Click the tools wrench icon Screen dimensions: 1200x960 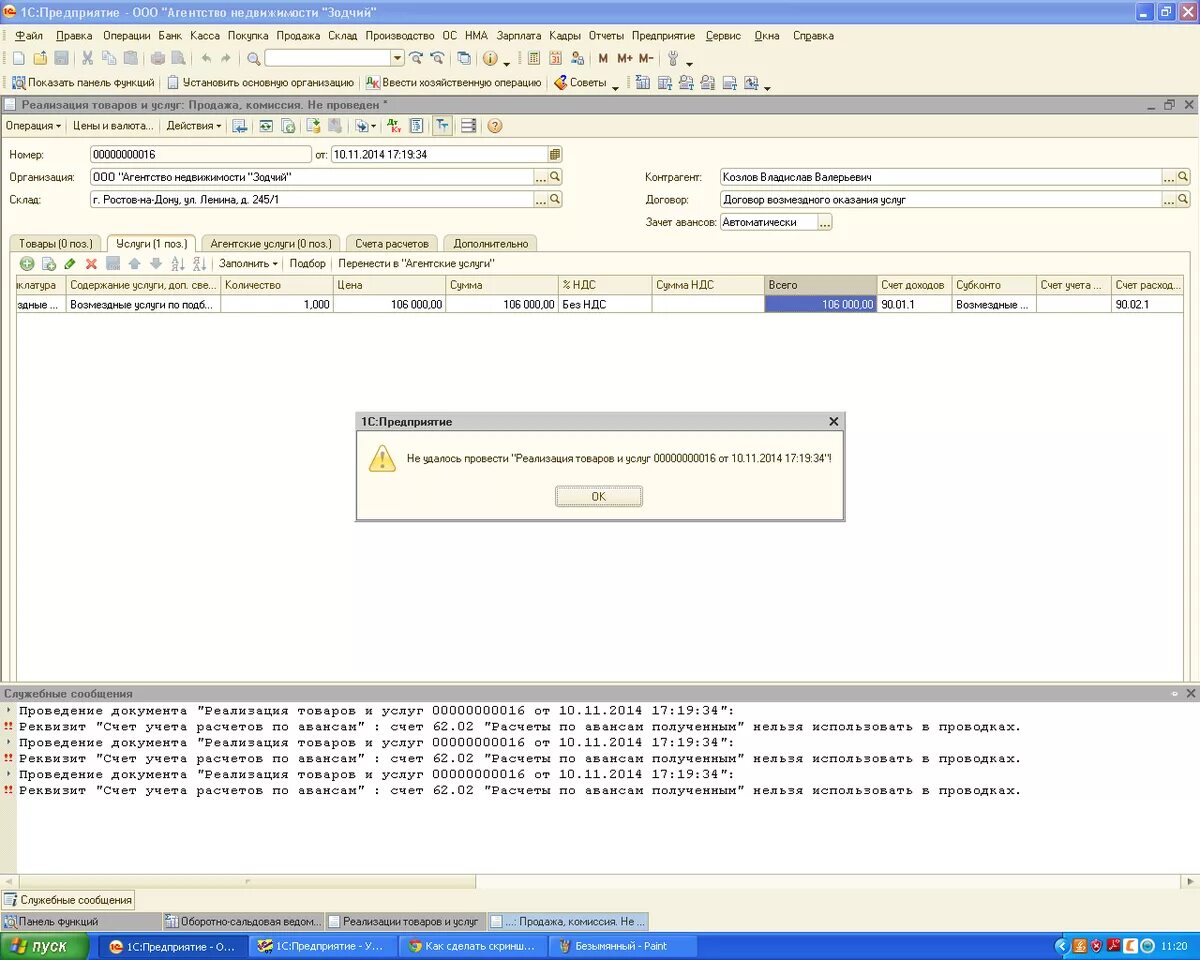tap(672, 59)
